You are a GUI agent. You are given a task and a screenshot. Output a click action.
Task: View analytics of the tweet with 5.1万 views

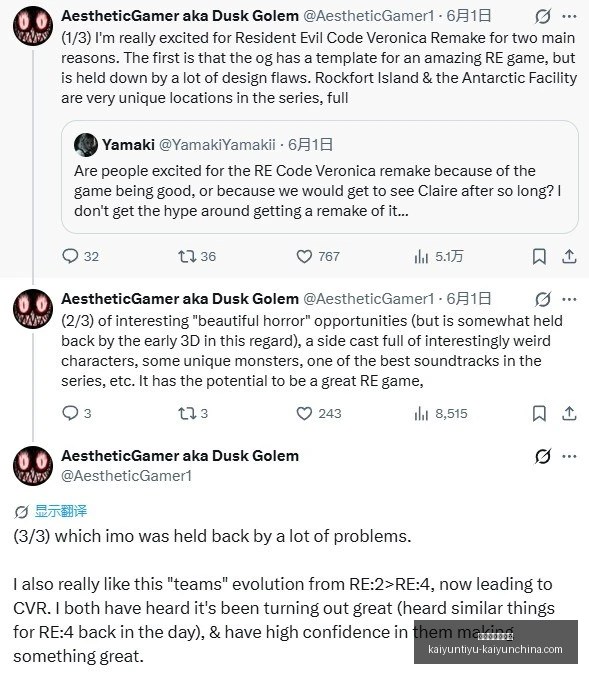[438, 257]
